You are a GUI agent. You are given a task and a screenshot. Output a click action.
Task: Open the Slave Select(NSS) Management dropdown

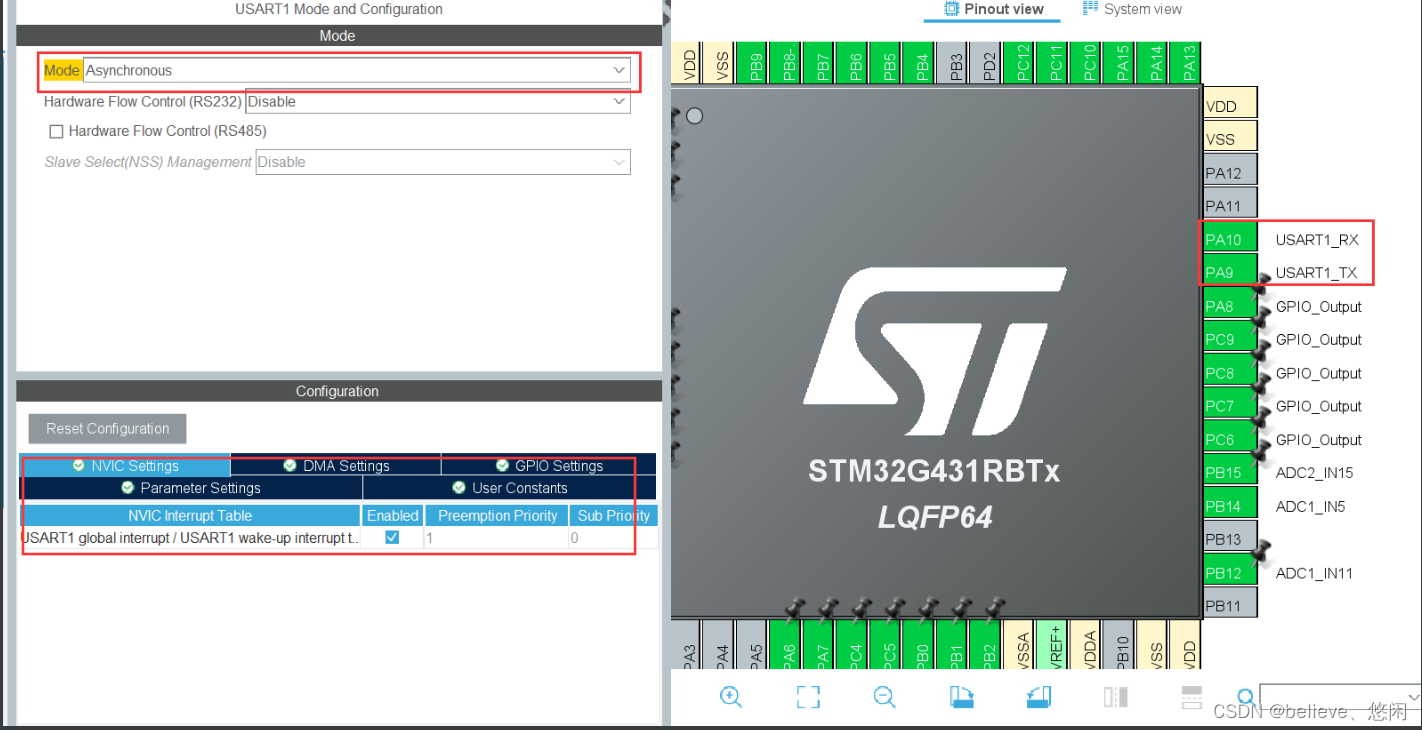click(x=618, y=162)
